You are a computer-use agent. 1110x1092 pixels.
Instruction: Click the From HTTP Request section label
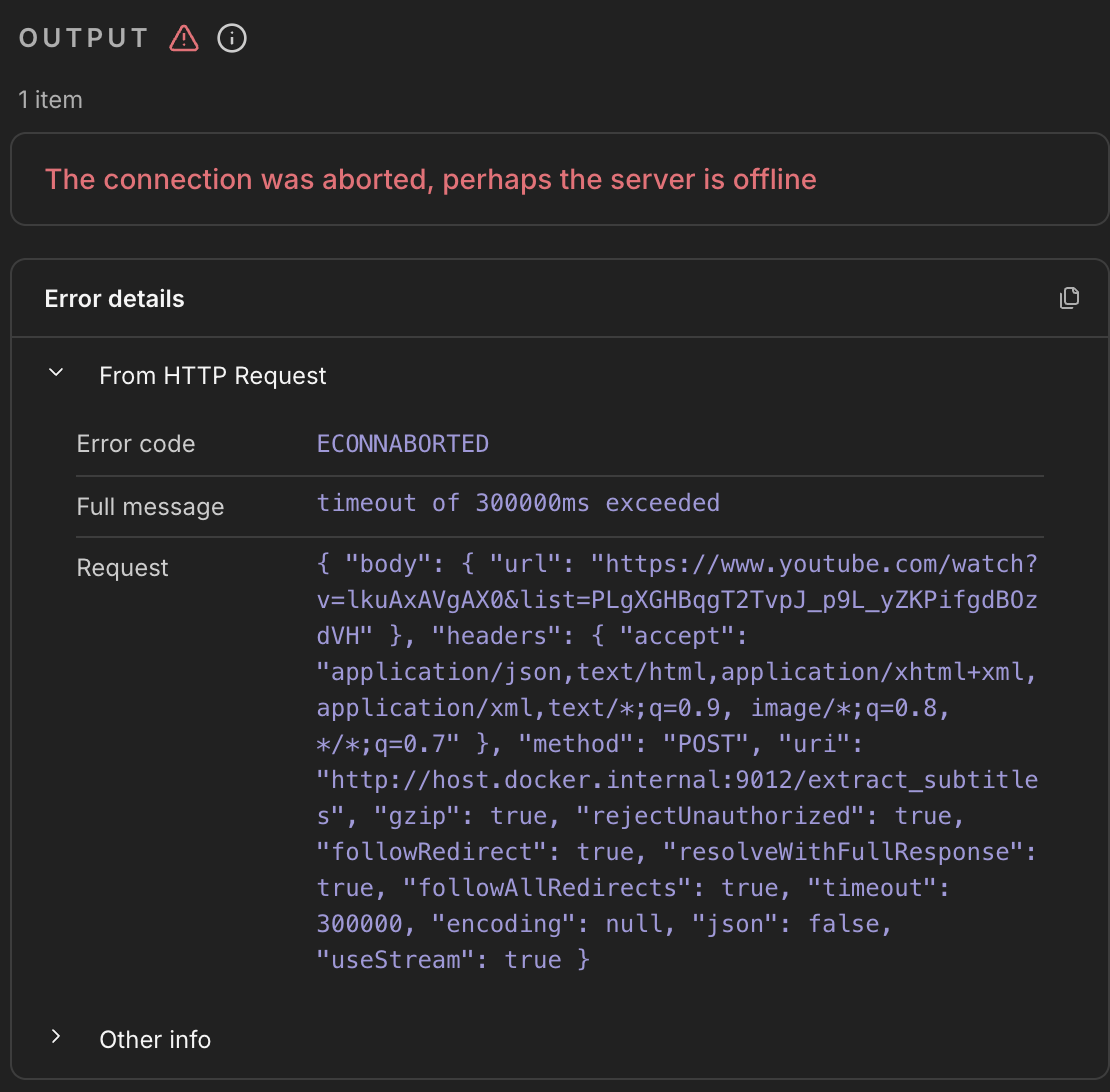tap(213, 376)
